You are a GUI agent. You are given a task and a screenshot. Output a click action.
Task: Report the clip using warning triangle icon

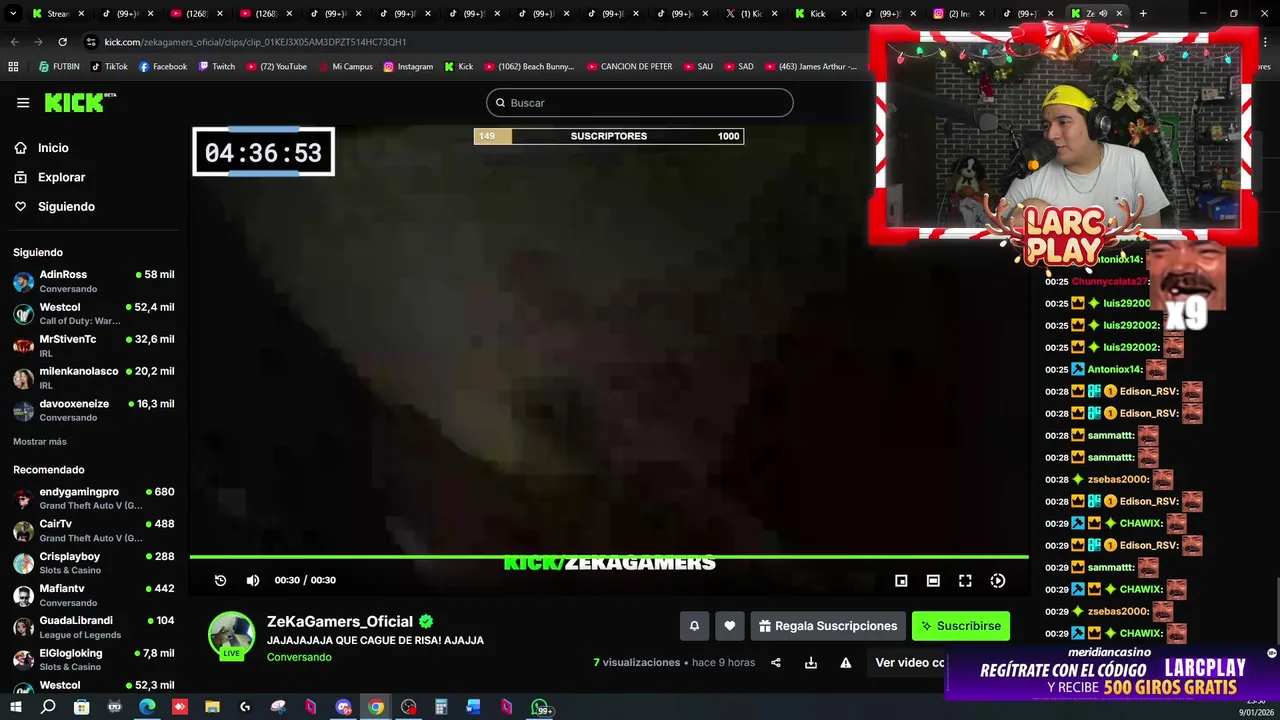click(x=846, y=662)
